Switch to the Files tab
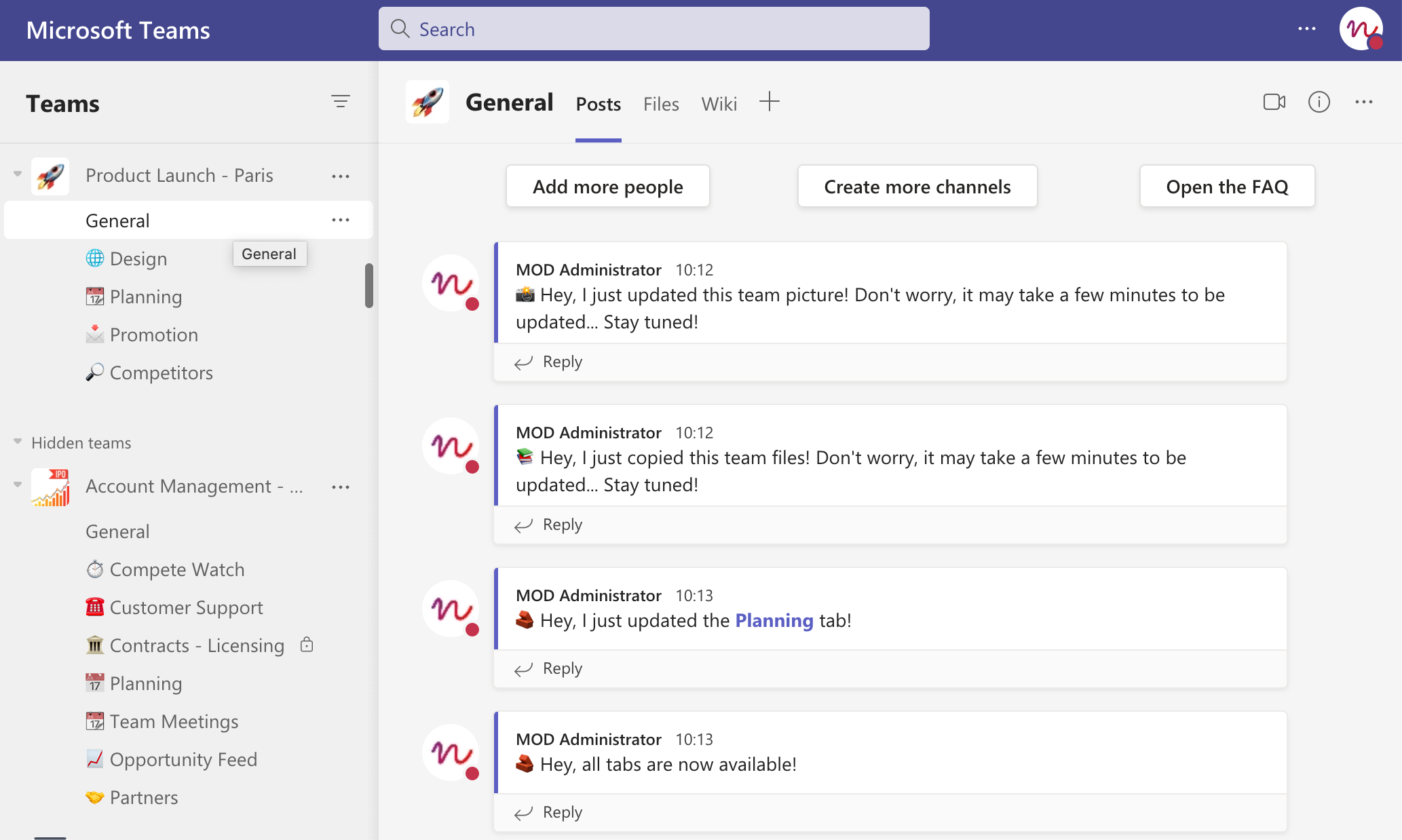 click(660, 104)
